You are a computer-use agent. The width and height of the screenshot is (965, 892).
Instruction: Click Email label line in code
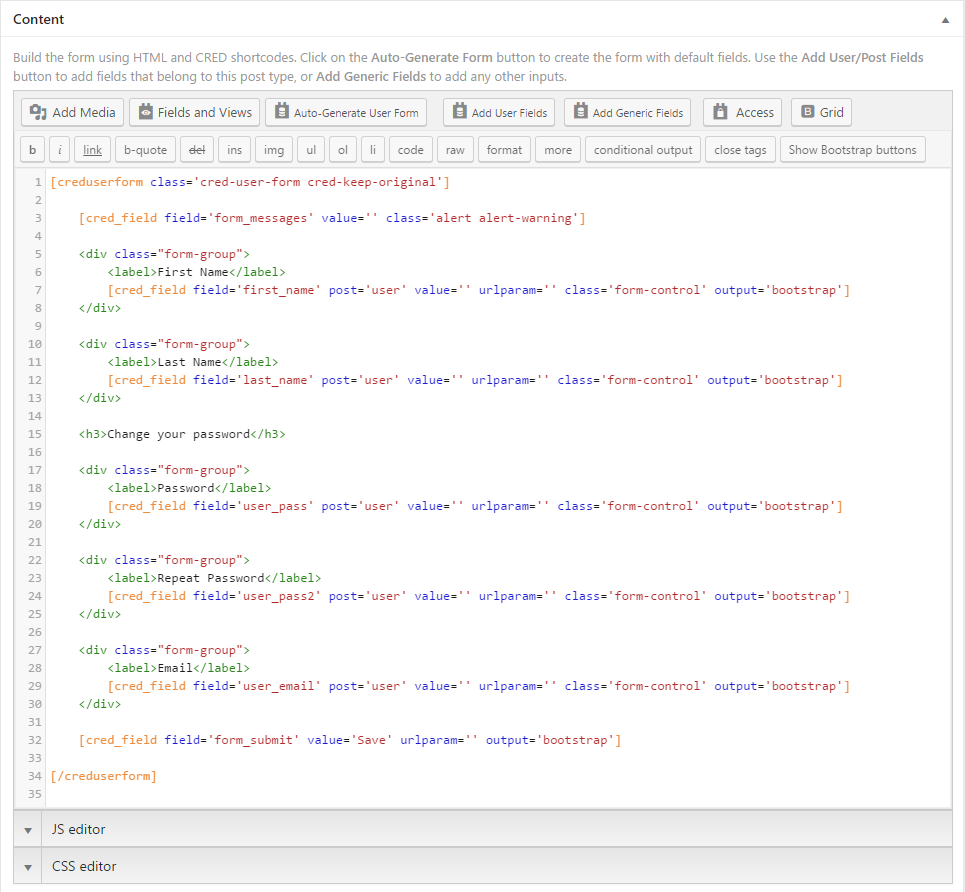[178, 668]
